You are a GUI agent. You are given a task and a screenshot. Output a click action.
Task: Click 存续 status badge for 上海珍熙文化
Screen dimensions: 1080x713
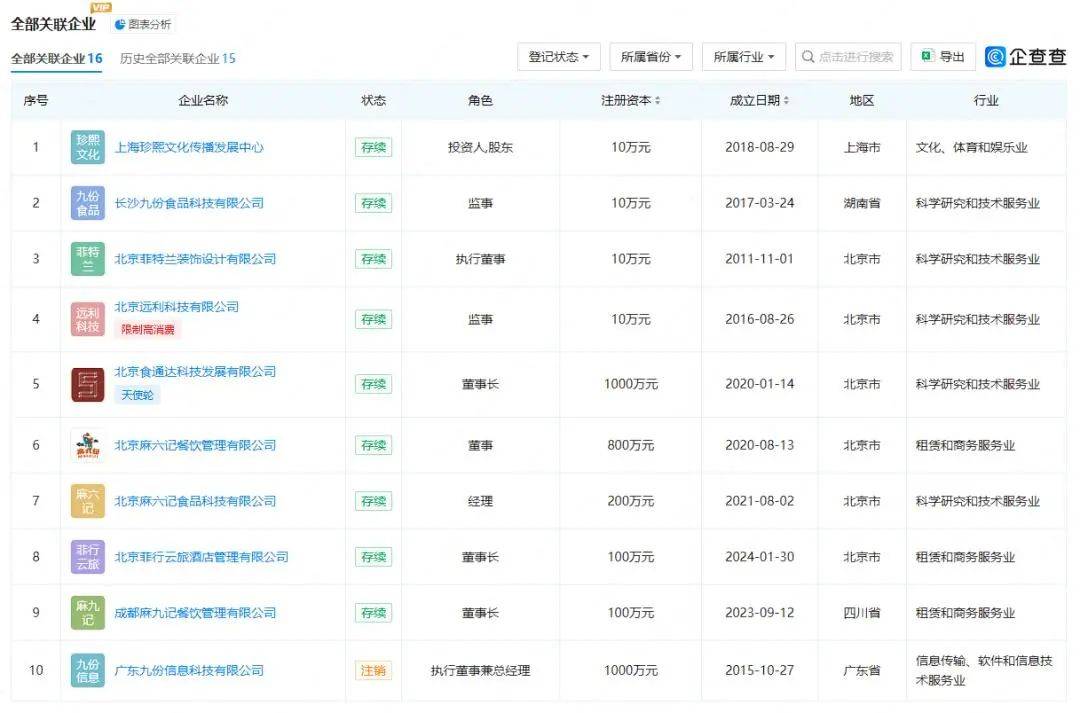coord(373,147)
